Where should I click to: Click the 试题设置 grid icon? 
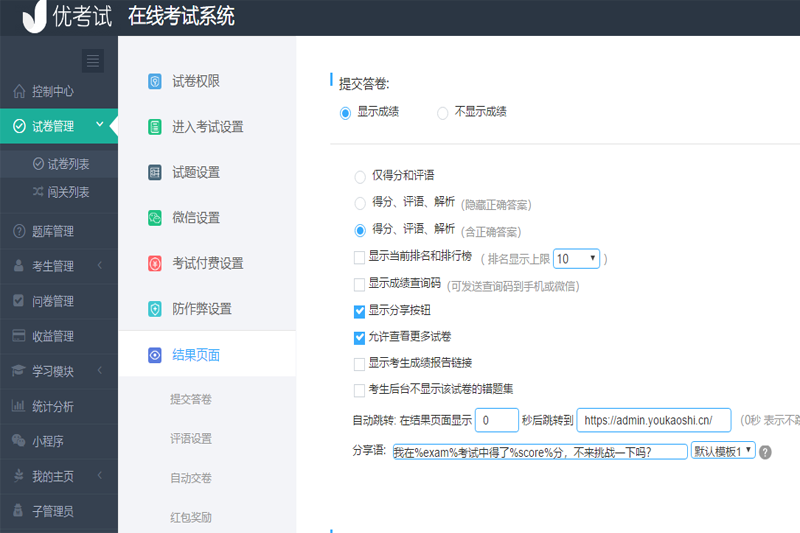(155, 172)
